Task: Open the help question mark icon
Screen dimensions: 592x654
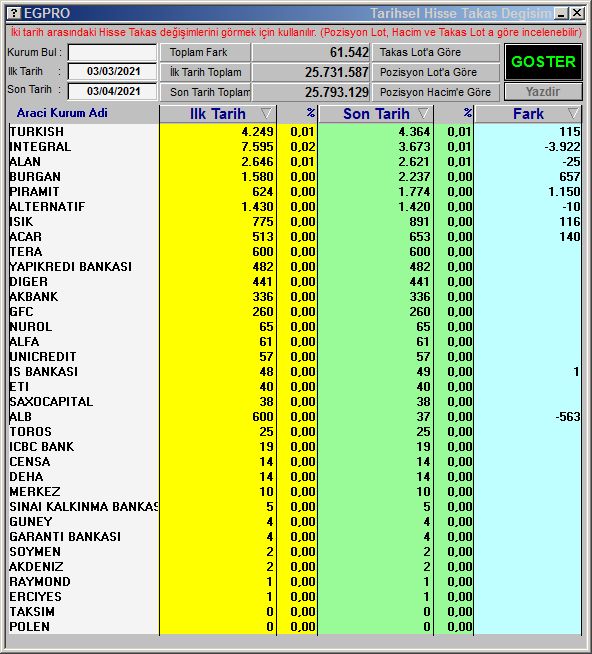Action: (x=14, y=13)
